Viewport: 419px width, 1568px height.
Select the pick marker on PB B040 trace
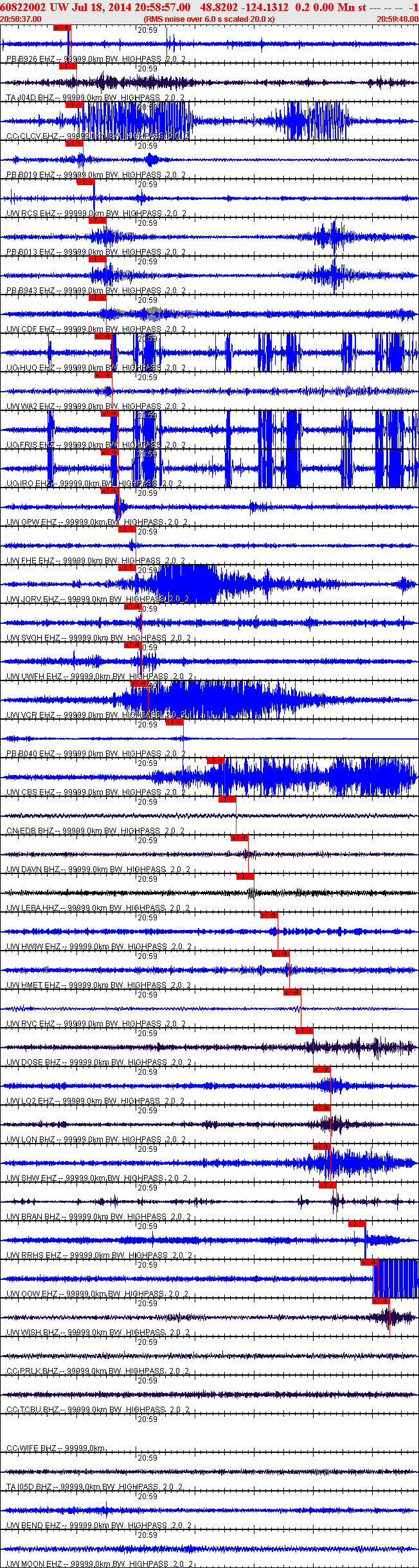174,722
